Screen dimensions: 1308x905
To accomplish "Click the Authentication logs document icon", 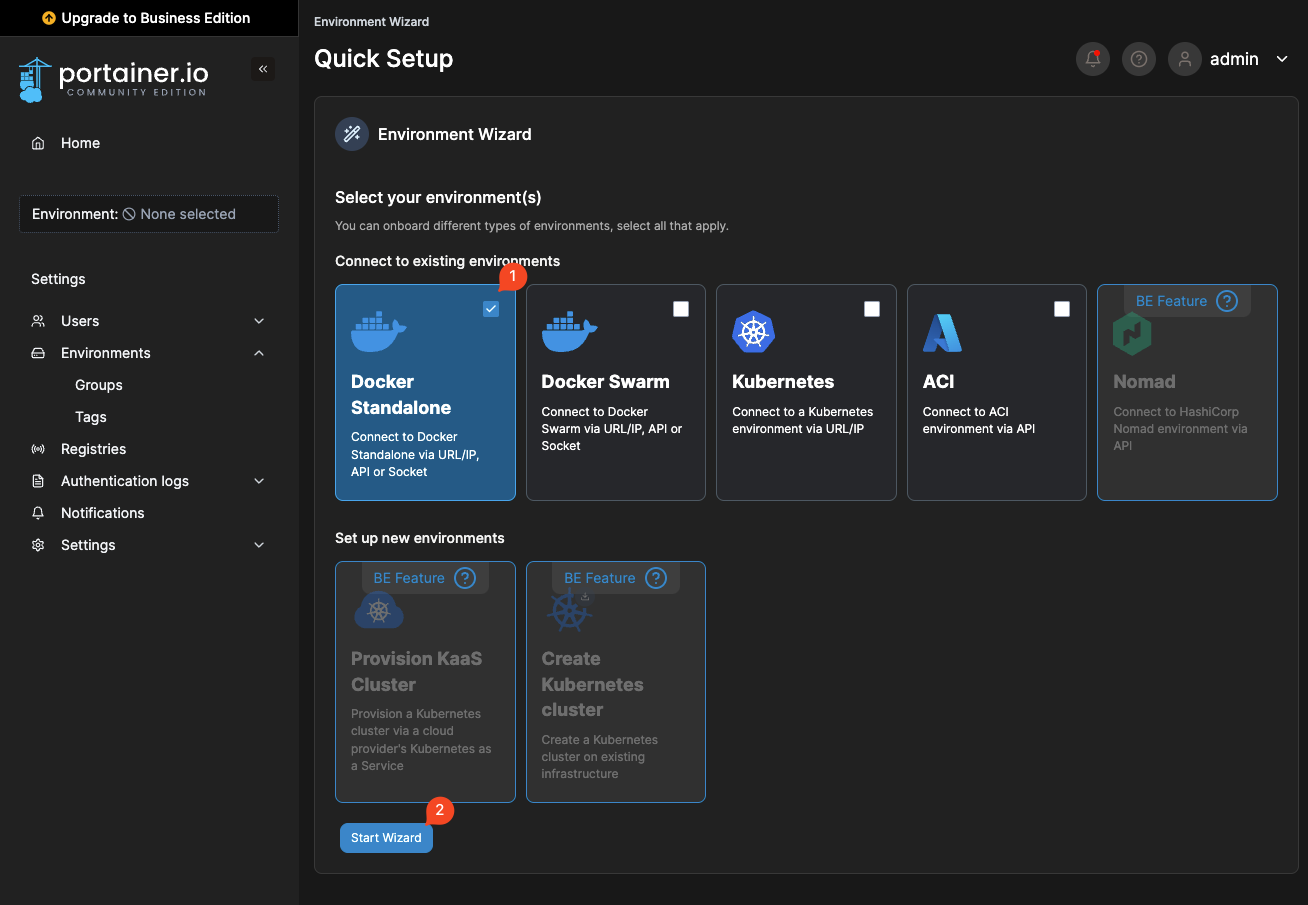I will [38, 481].
